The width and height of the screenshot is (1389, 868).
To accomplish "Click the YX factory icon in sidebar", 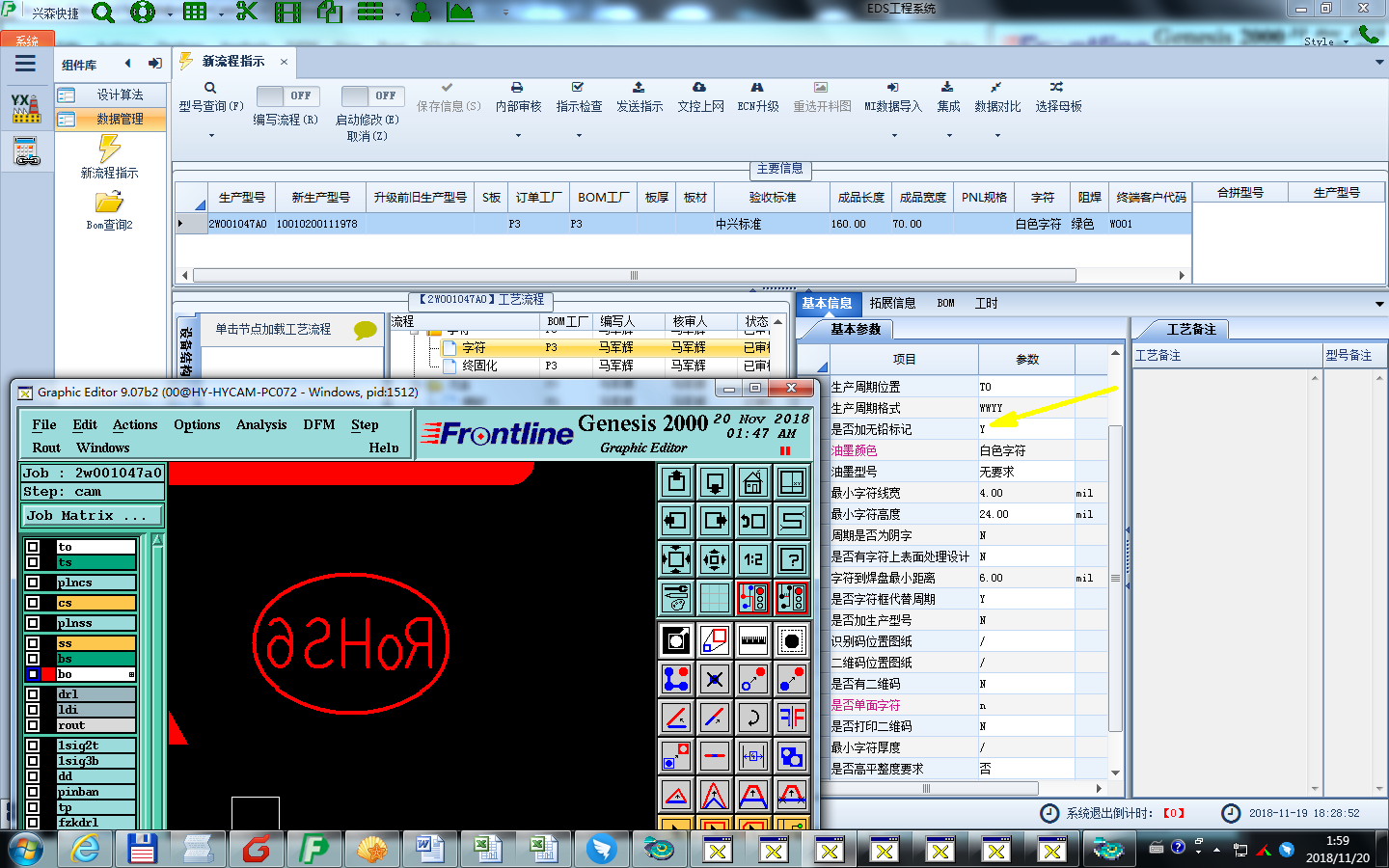I will tap(26, 108).
